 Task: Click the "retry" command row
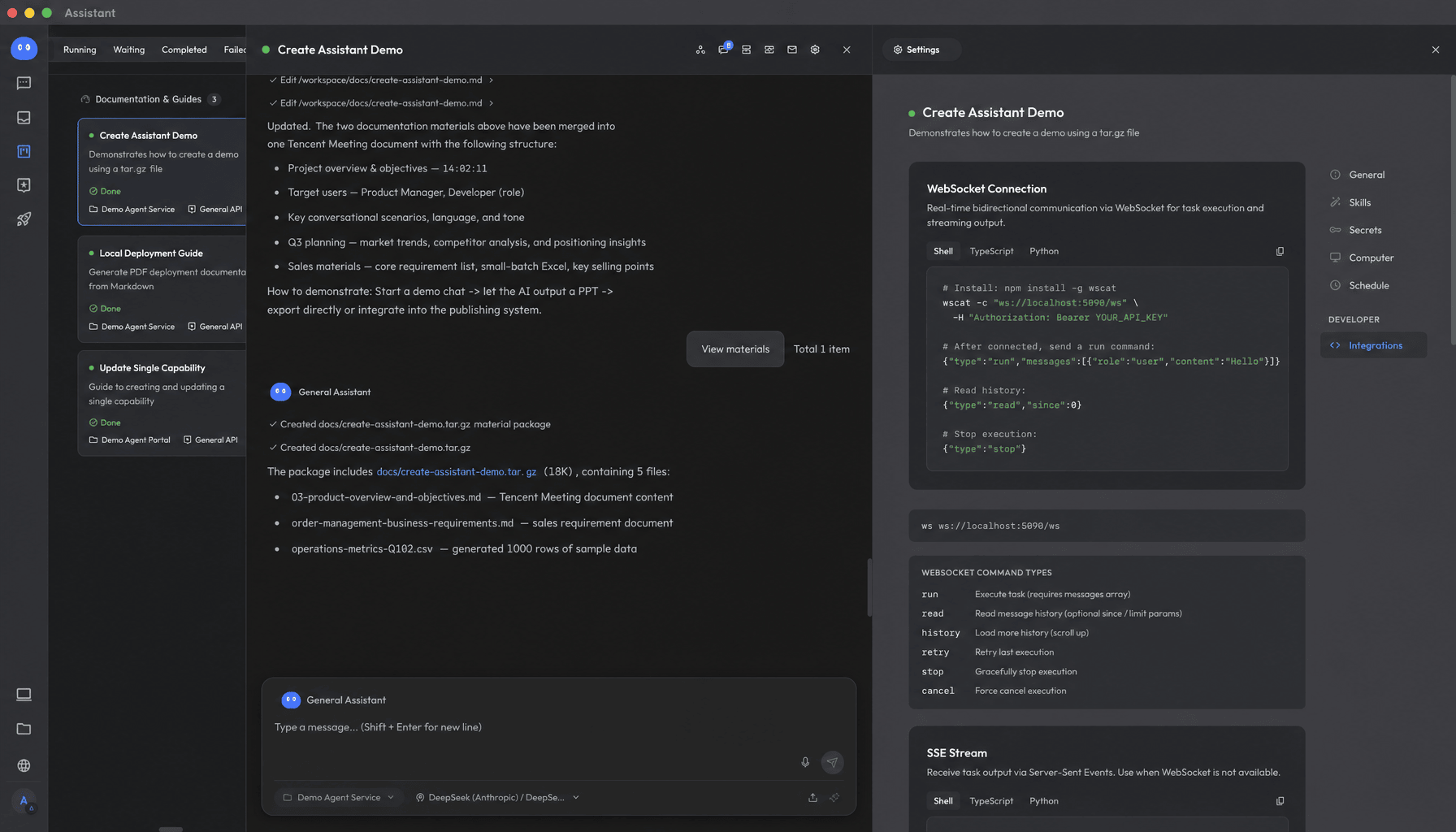coord(1107,652)
